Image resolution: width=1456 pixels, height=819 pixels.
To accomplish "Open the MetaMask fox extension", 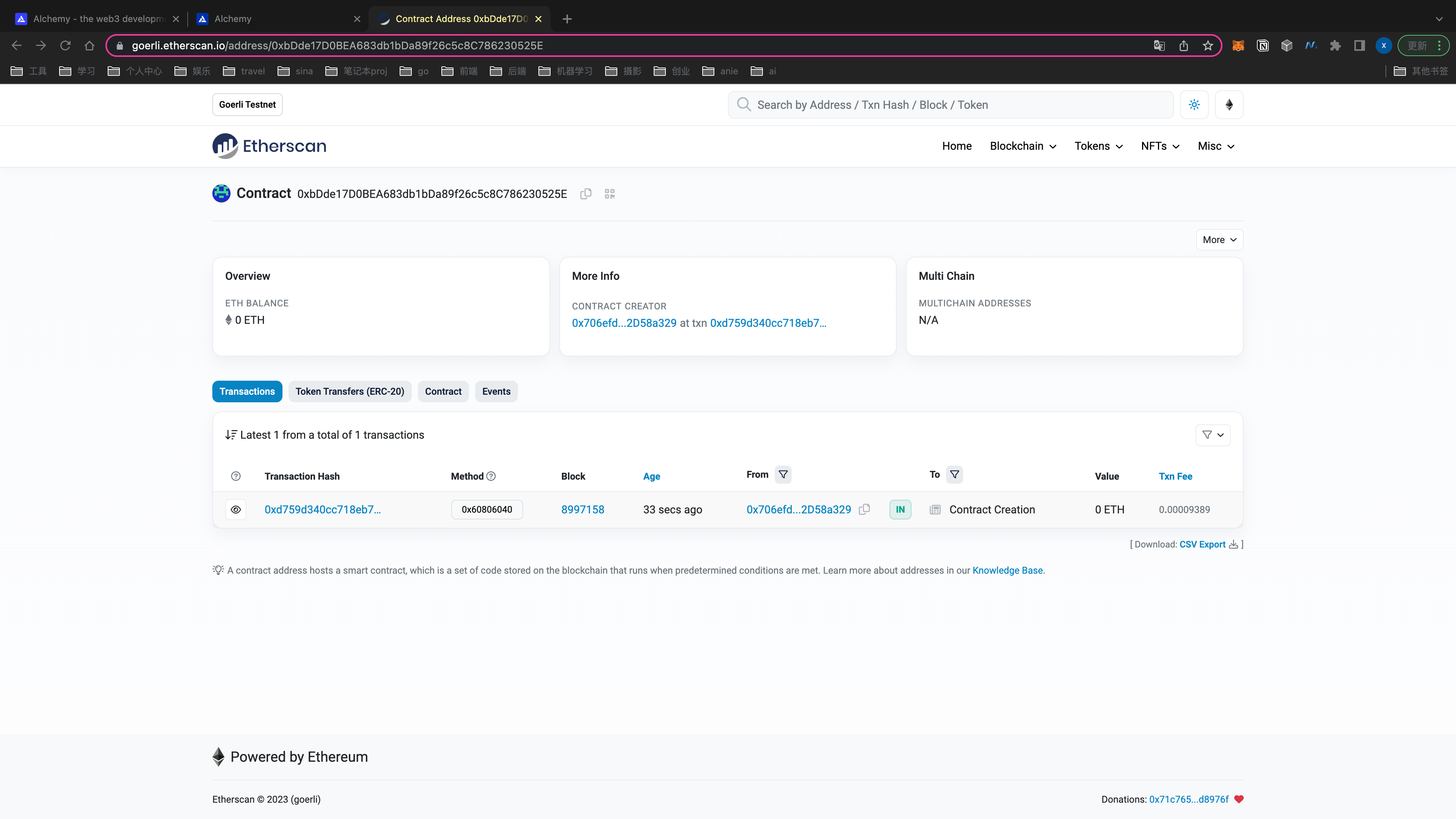I will (x=1238, y=46).
